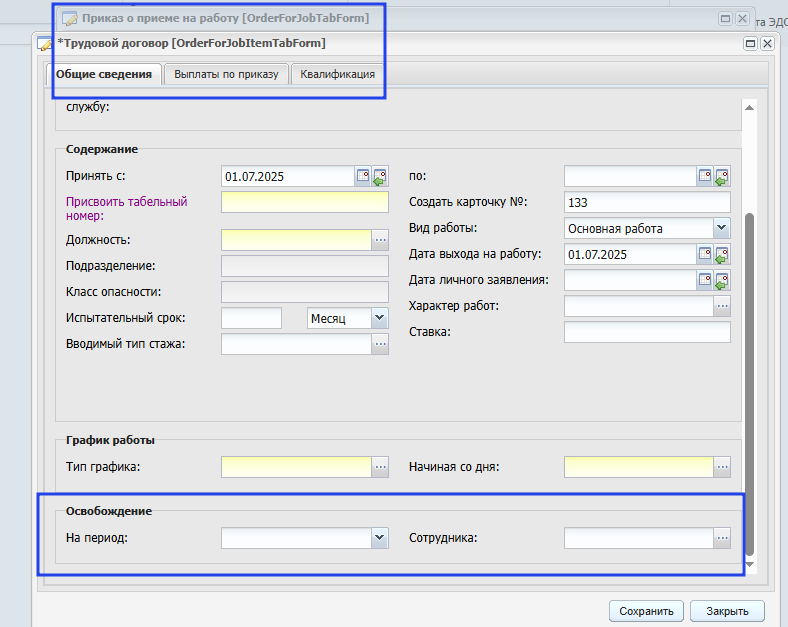Image resolution: width=788 pixels, height=627 pixels.
Task: Click the Освобождение group heading
Action: [x=109, y=511]
